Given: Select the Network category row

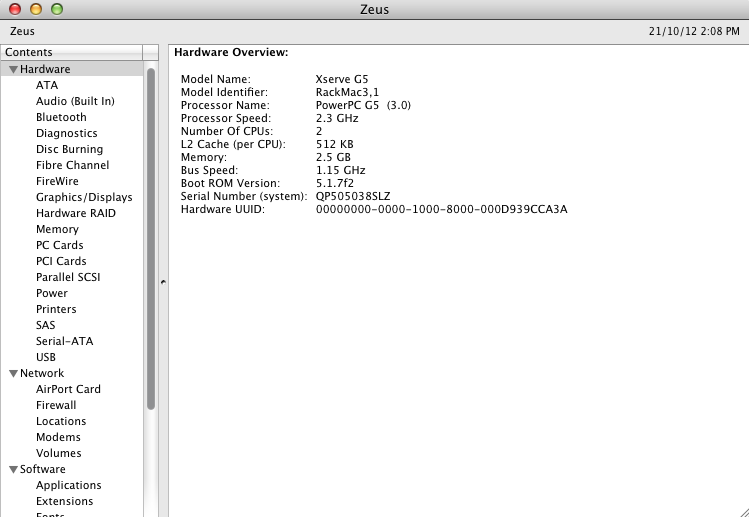Looking at the screenshot, I should (x=72, y=373).
